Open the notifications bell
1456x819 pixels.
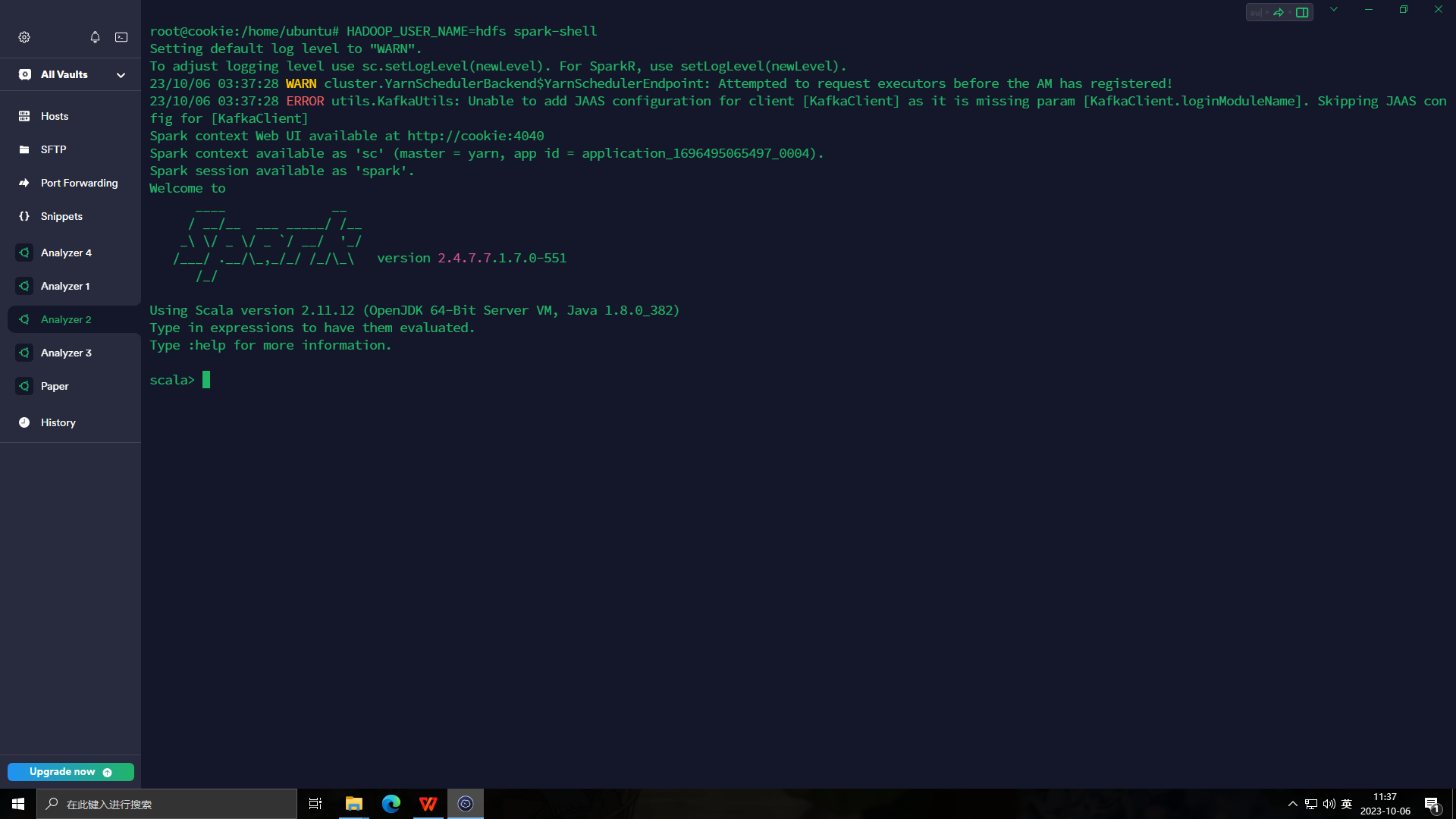coord(95,37)
